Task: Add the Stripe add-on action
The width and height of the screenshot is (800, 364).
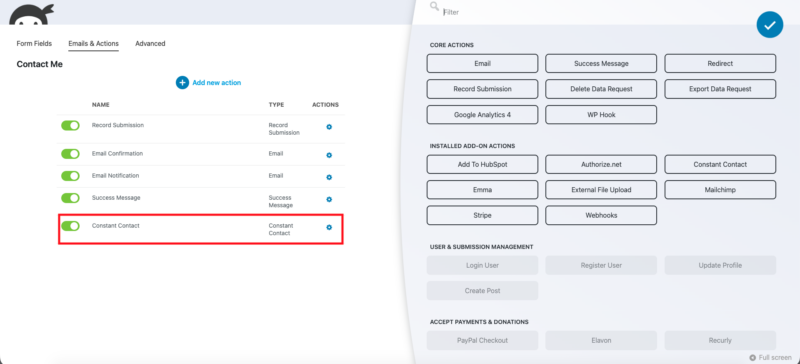Action: pyautogui.click(x=482, y=215)
